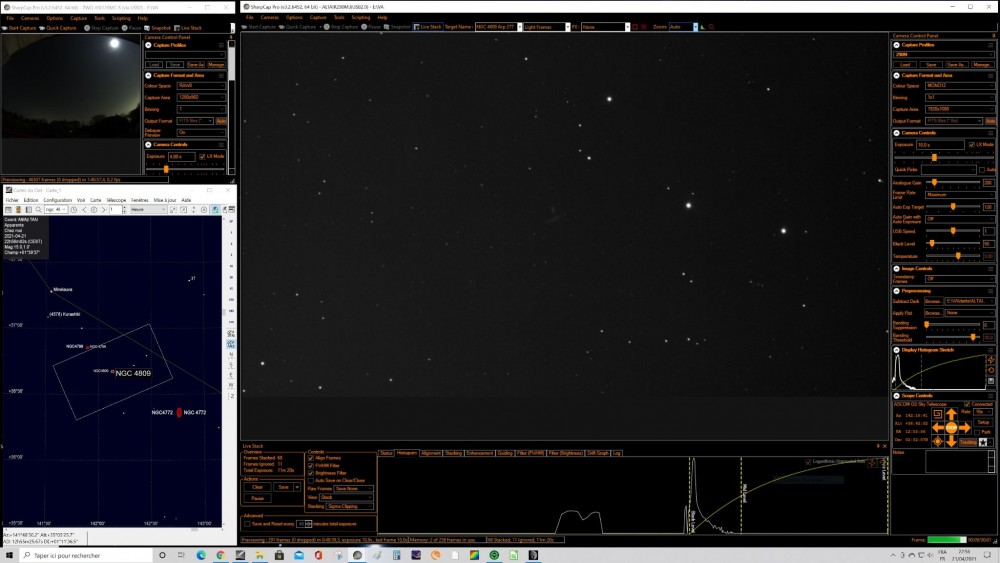Switch to the Alignment tab
The image size is (1000, 563).
coord(431,453)
